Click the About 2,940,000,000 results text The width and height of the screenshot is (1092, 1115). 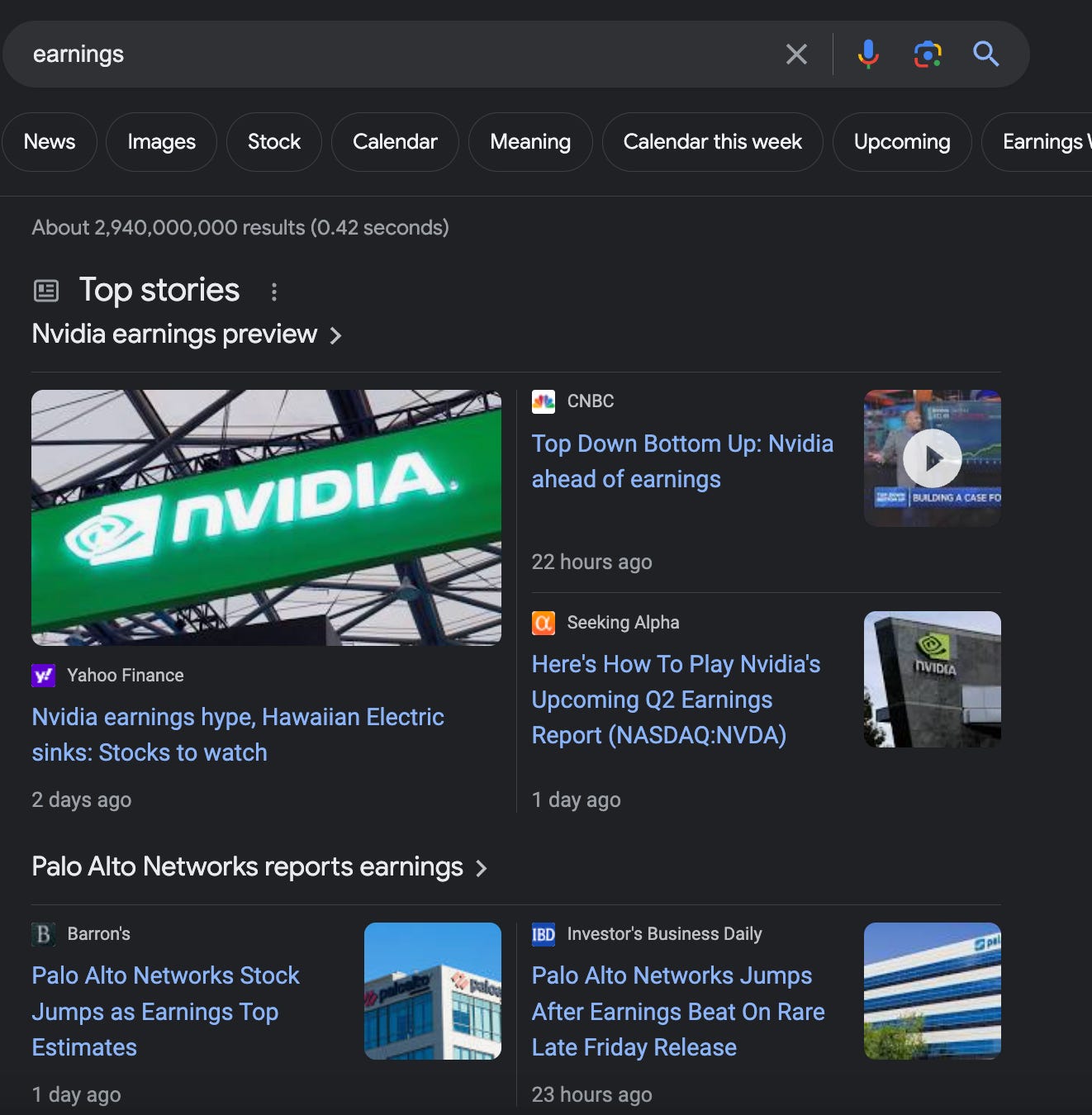click(x=240, y=228)
